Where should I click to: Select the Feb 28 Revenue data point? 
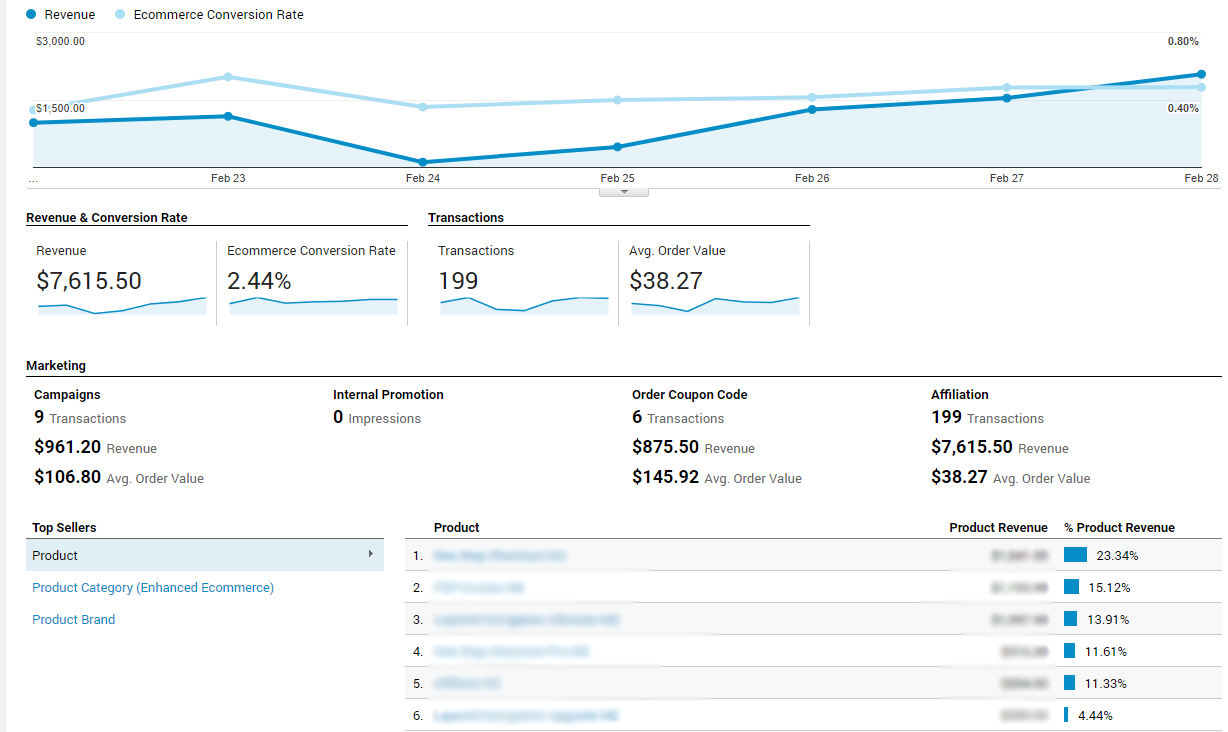coord(1201,74)
